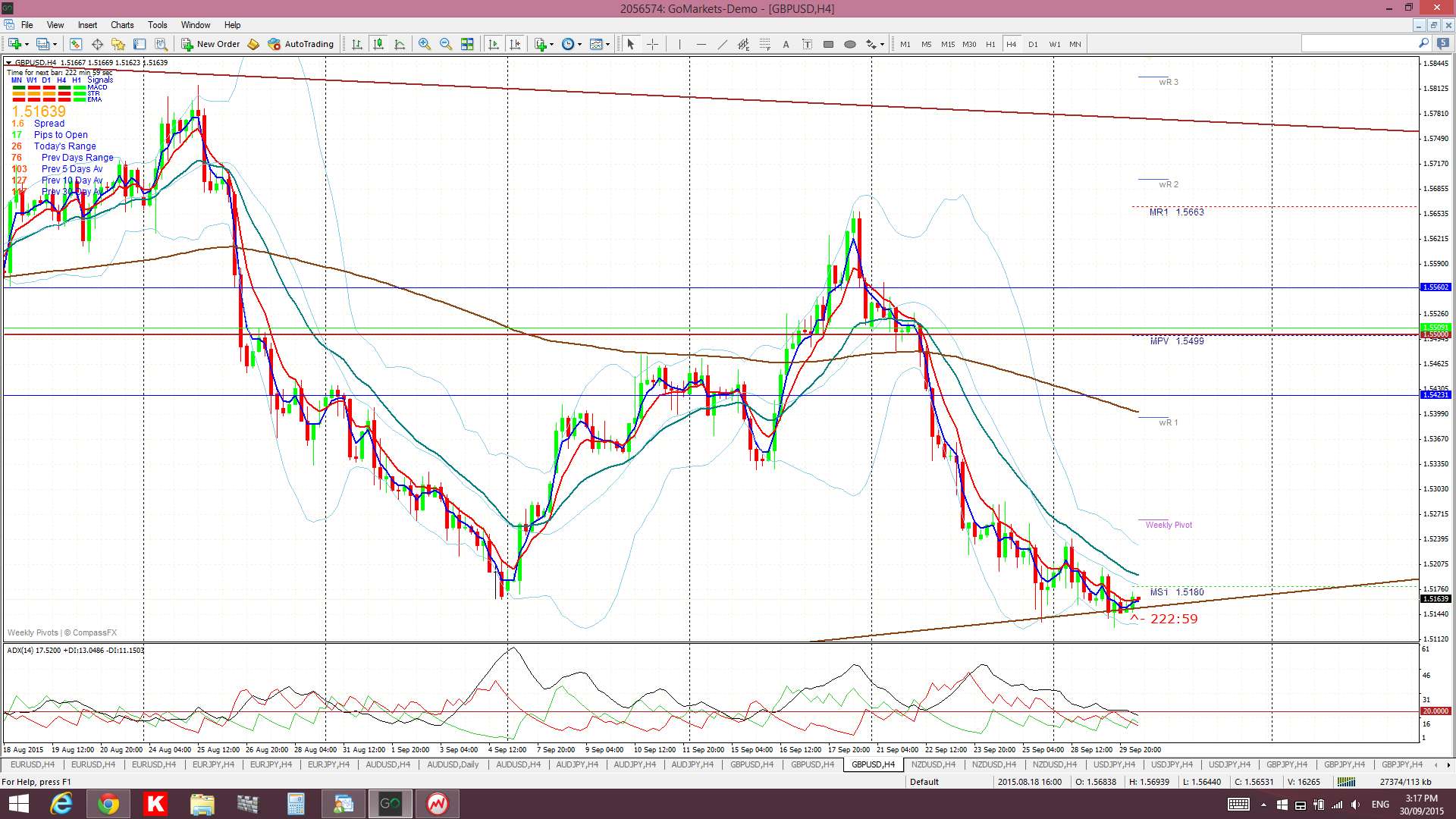The image size is (1456, 819).
Task: Toggle AutoTrading on or off
Action: (301, 44)
